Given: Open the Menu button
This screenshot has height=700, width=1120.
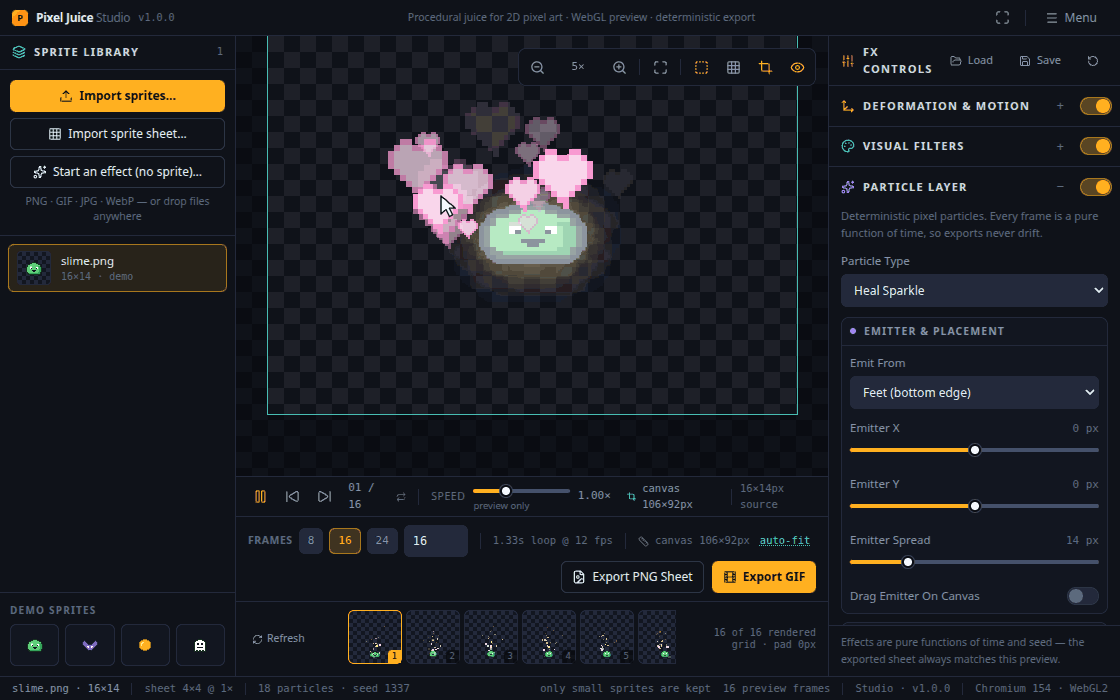Looking at the screenshot, I should click(x=1071, y=17).
